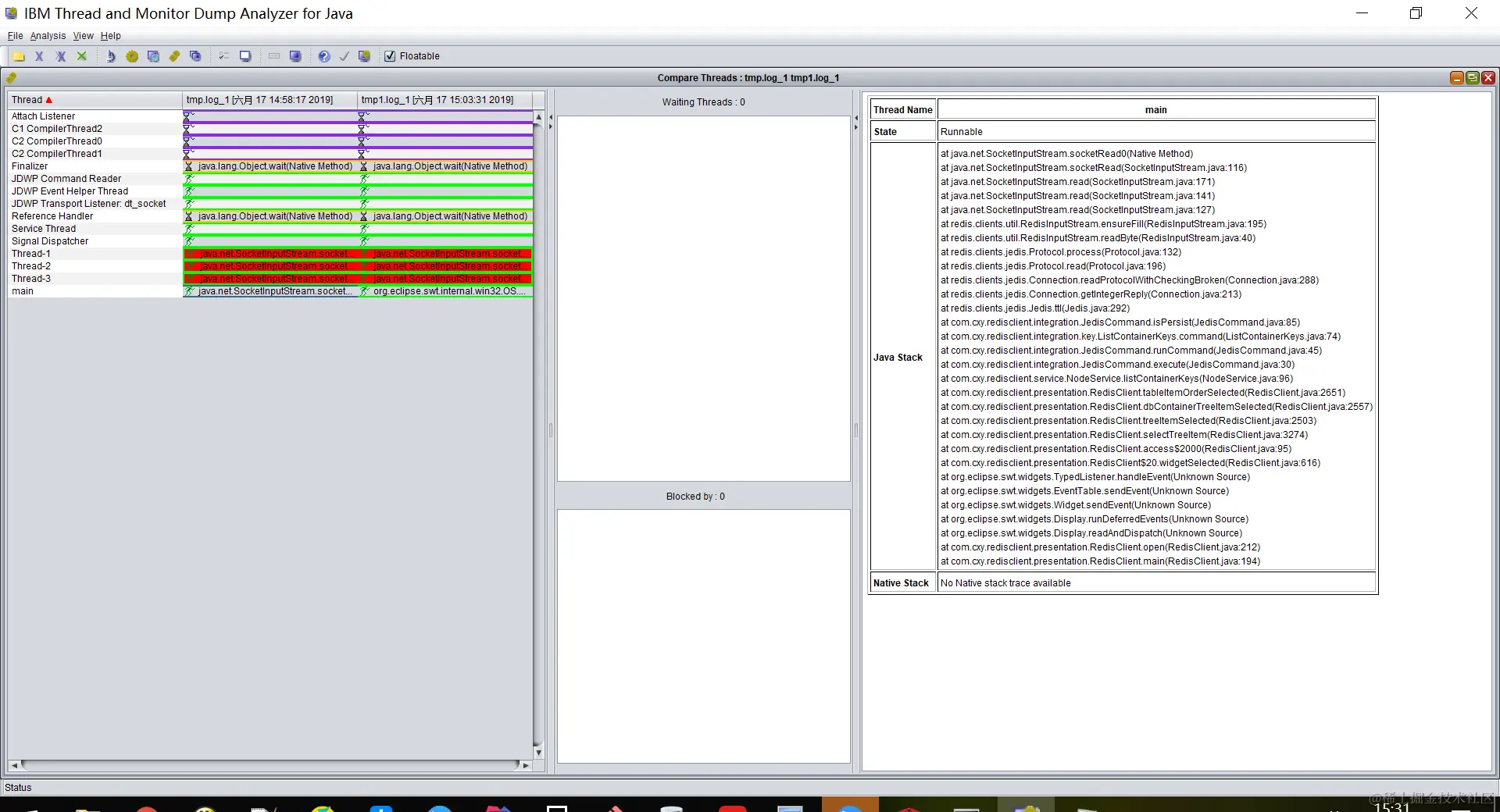Maximize the Compare Threads internal frame
Screen dimensions: 1500x812
(x=1473, y=77)
